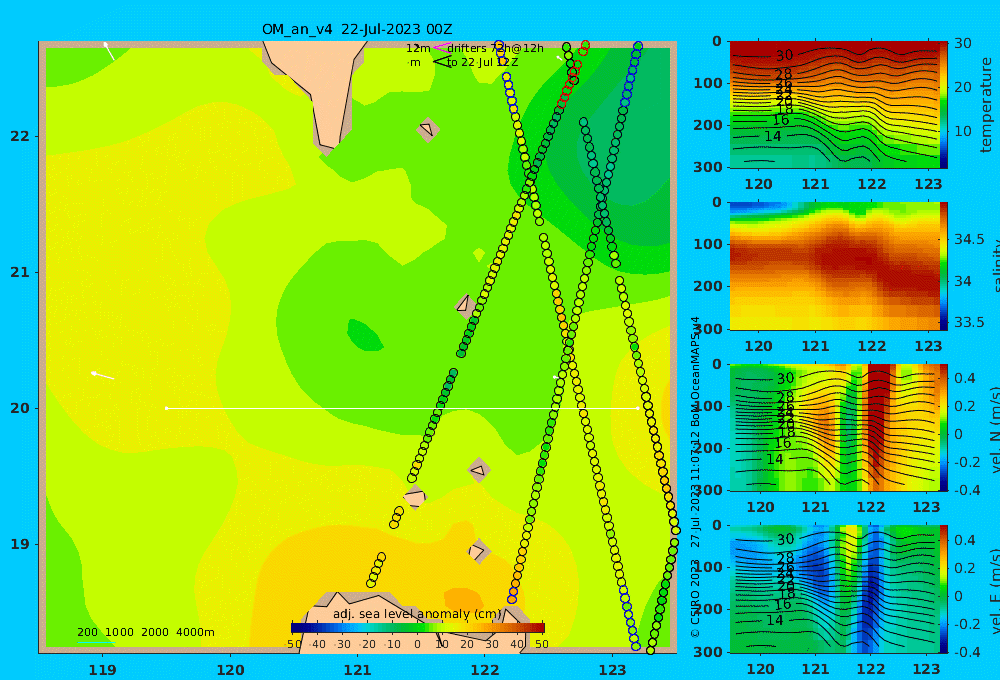Click the white arrow near 20°N 119°E
The image size is (1000, 680).
[102, 375]
